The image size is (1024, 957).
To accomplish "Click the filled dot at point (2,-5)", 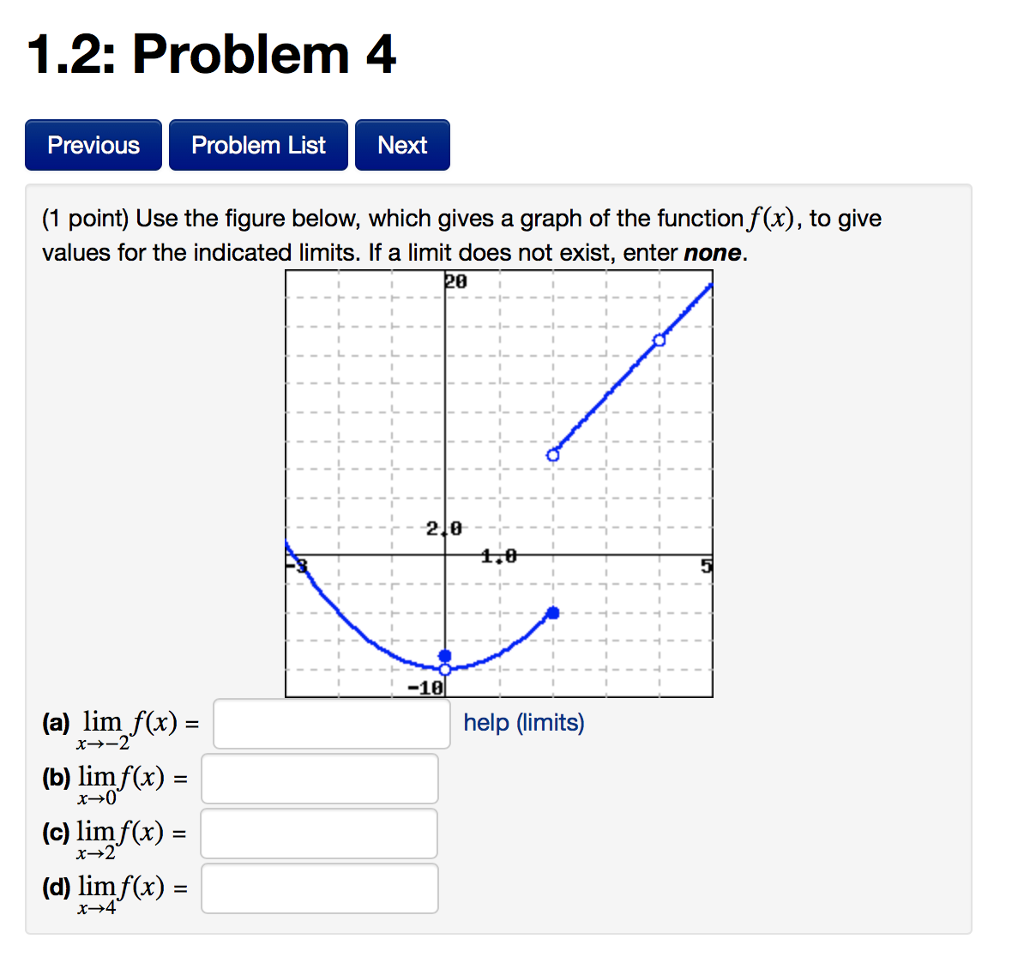I will 553,612.
